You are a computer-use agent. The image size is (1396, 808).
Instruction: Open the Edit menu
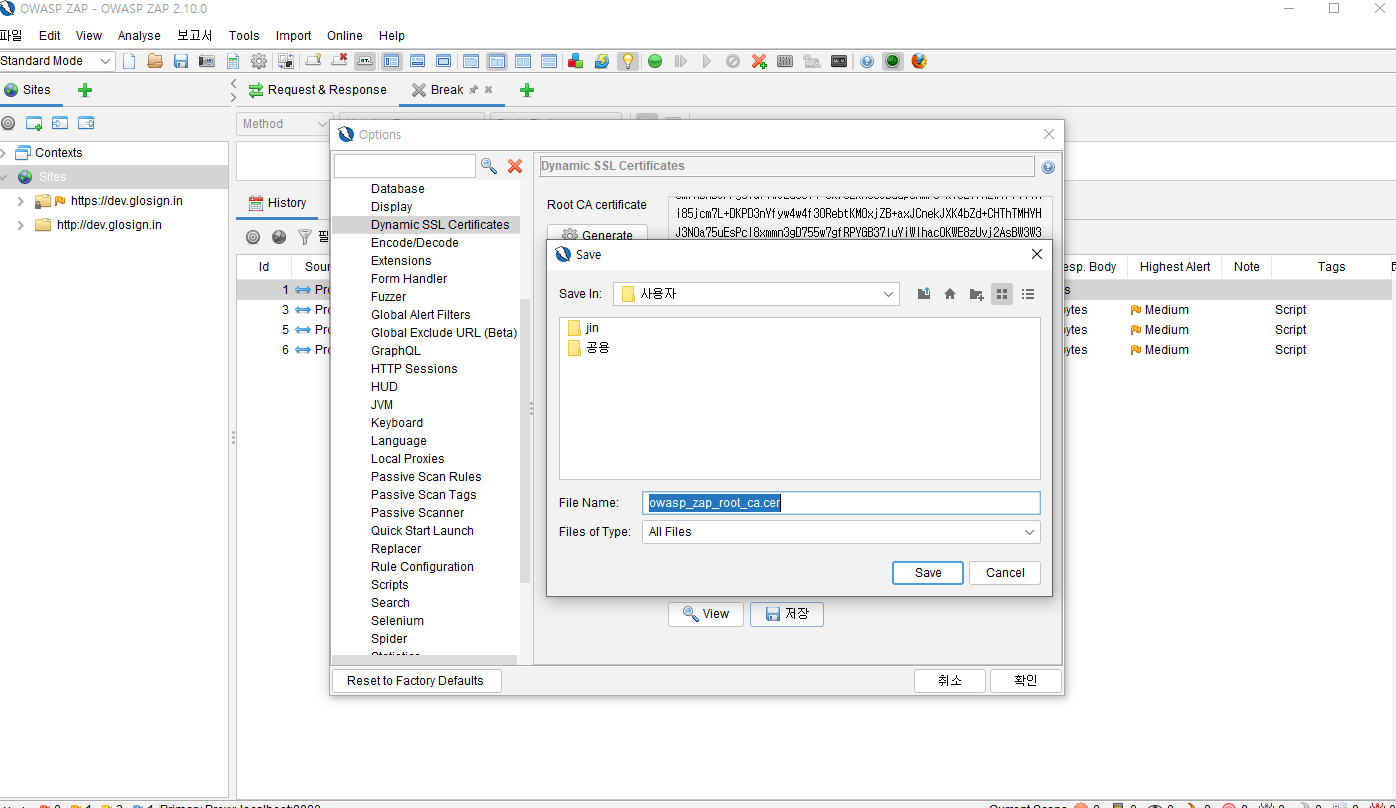[49, 35]
